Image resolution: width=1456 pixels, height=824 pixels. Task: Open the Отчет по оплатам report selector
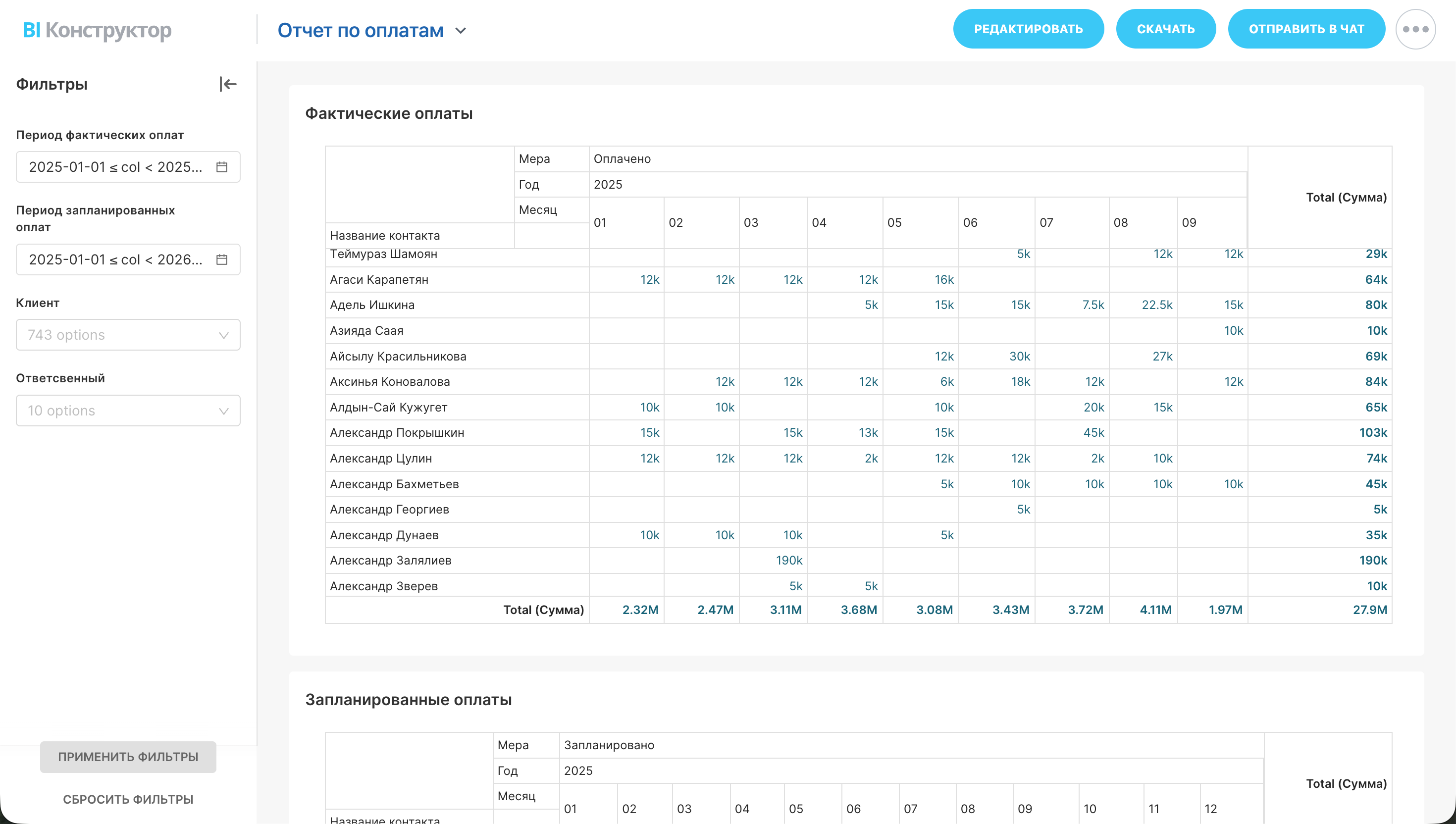tap(371, 31)
